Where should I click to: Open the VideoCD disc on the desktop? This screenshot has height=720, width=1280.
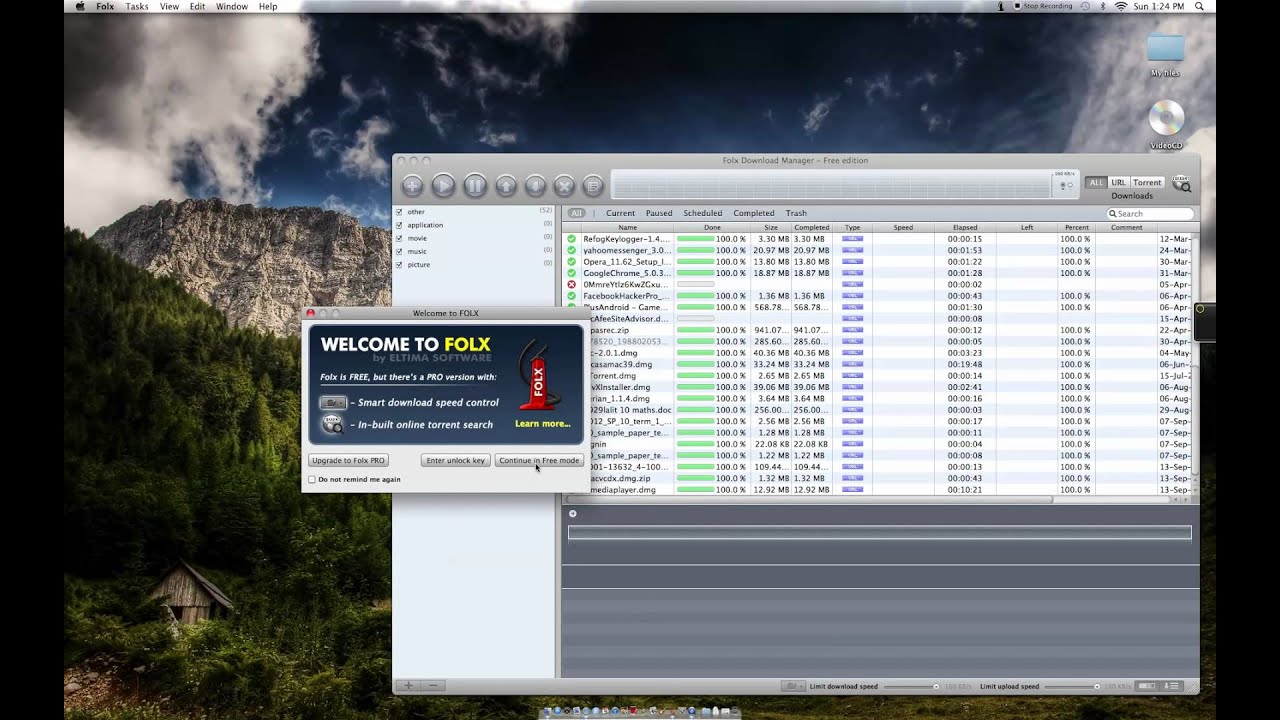coord(1166,119)
